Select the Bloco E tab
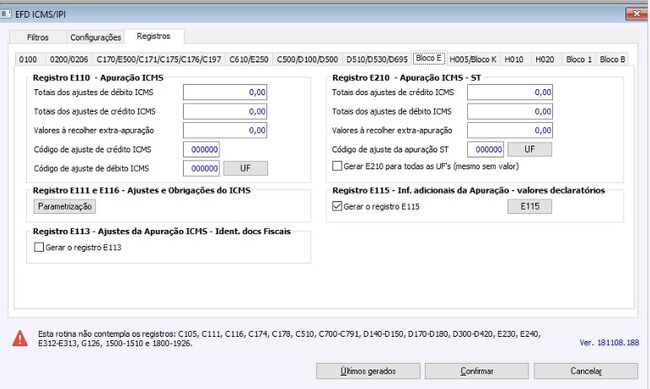Screen dimensions: 650x389 [x=429, y=58]
